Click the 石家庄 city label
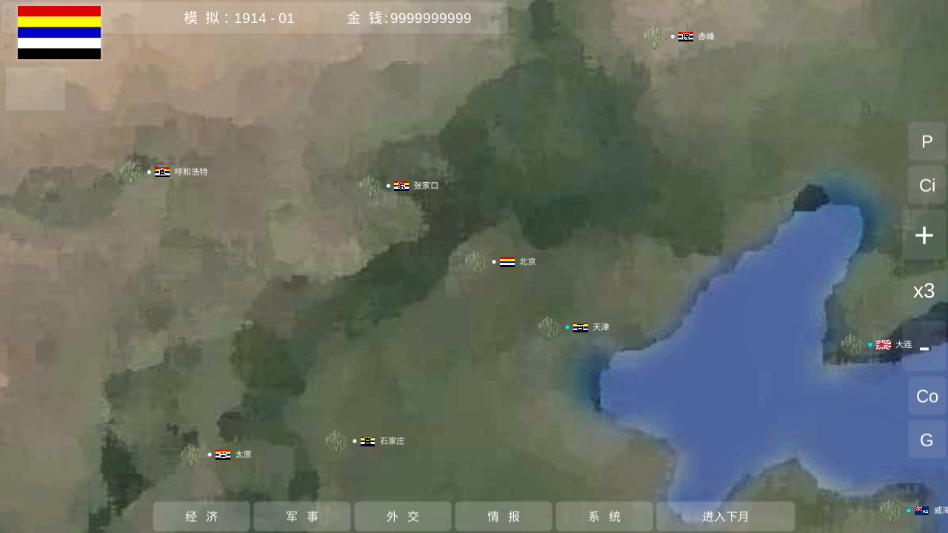The width and height of the screenshot is (948, 533). pos(392,441)
